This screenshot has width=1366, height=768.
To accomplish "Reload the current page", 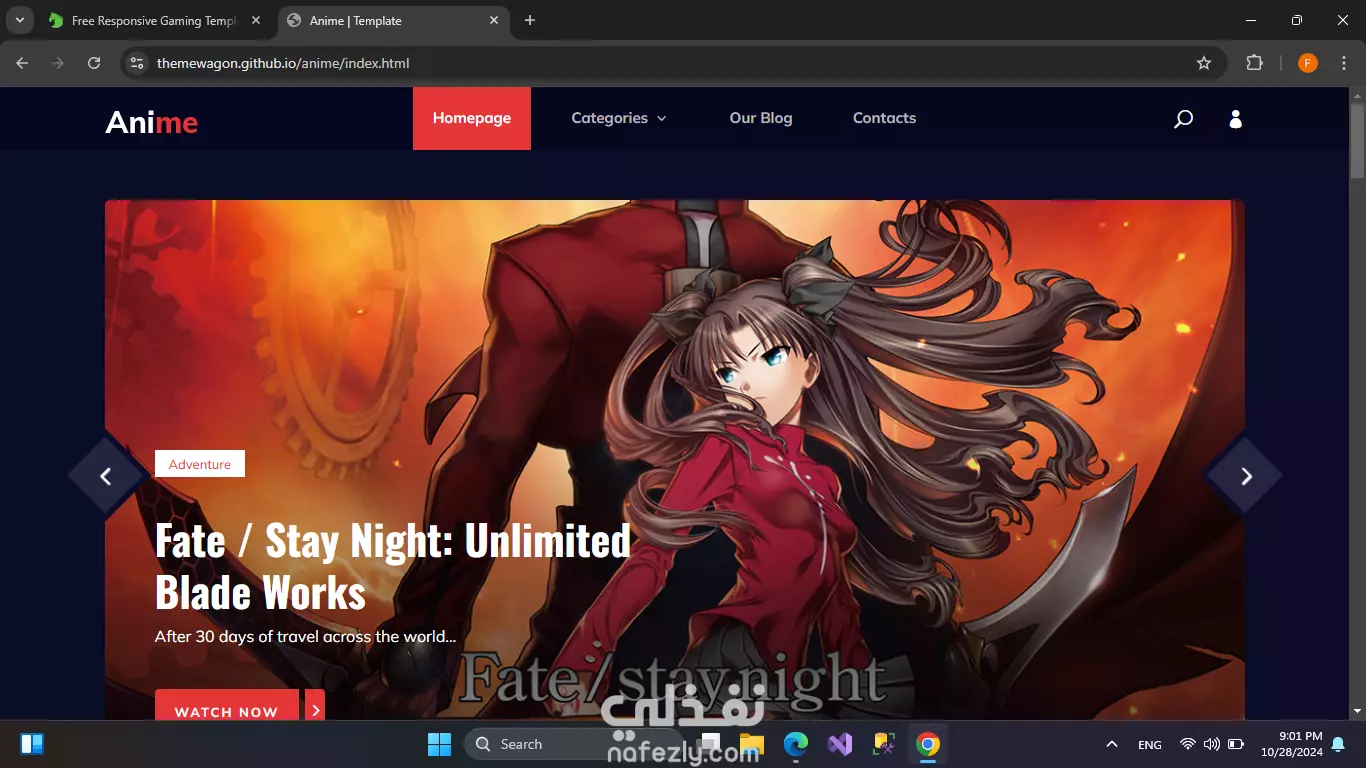I will (x=94, y=63).
